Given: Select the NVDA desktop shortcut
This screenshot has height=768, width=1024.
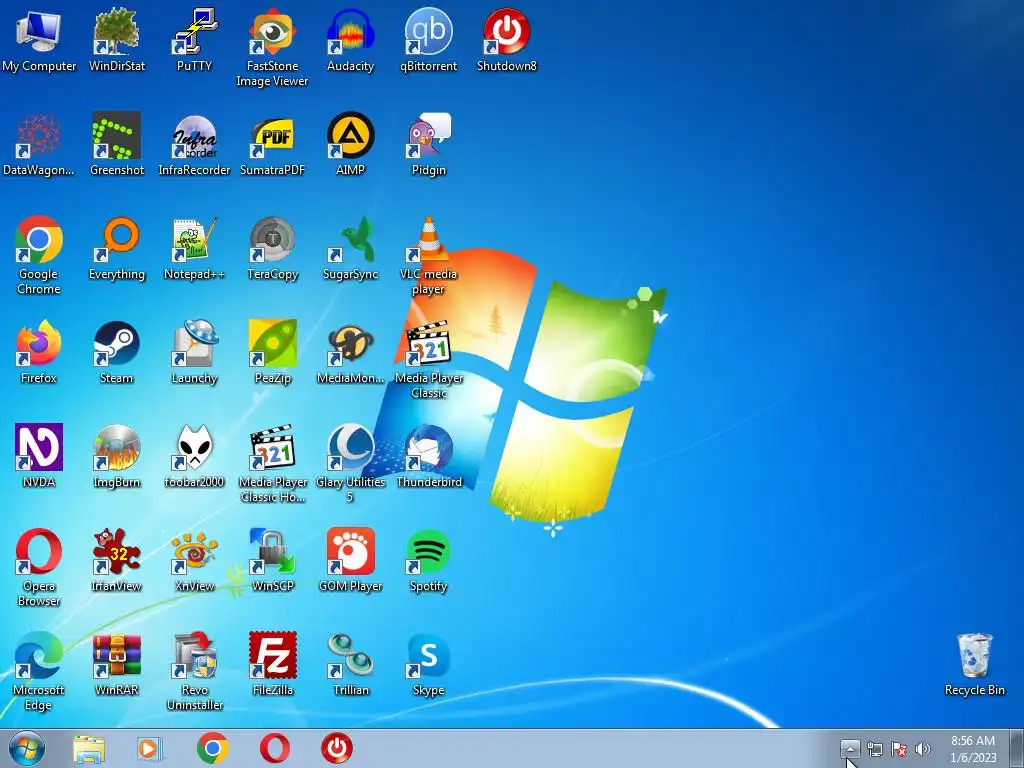Looking at the screenshot, I should (x=39, y=456).
